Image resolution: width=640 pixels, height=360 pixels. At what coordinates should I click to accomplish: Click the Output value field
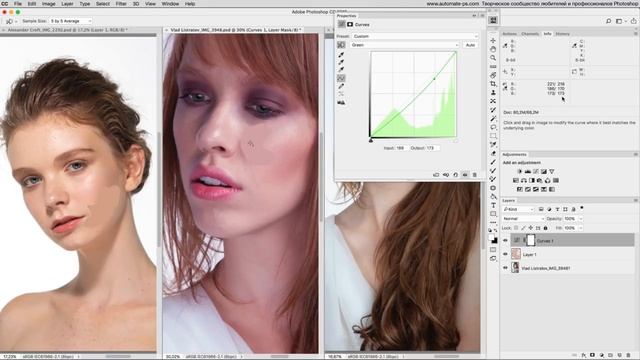point(432,148)
